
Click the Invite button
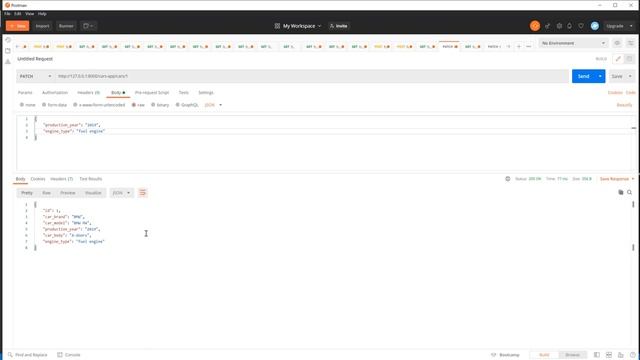[338, 26]
